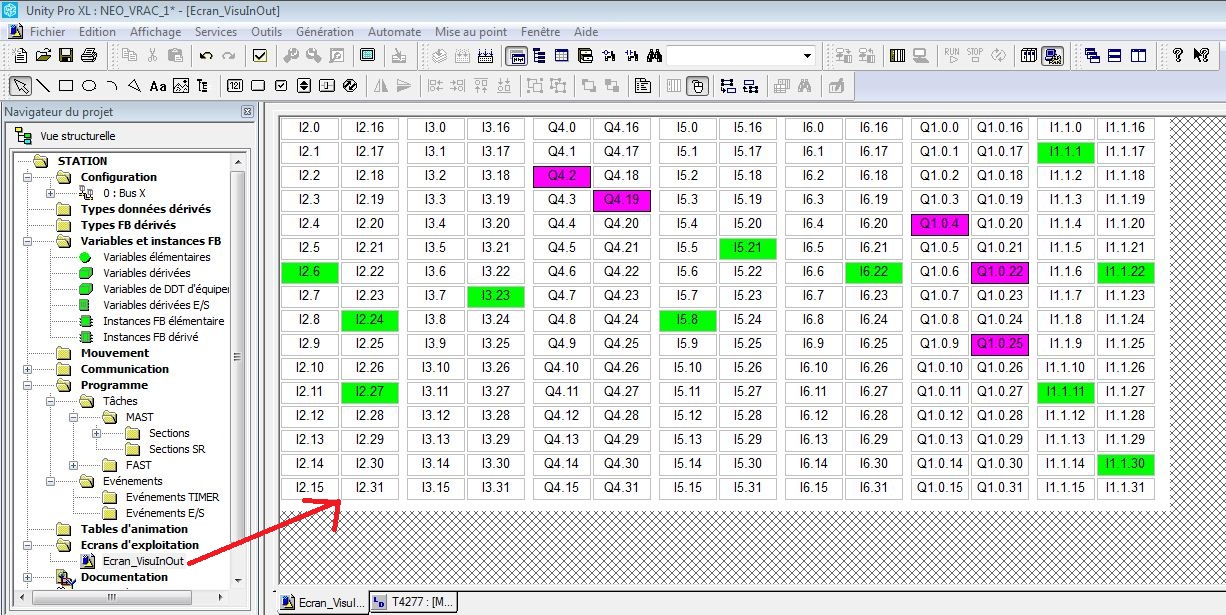Click the Print icon in toolbar
This screenshot has width=1226, height=615.
tap(89, 56)
